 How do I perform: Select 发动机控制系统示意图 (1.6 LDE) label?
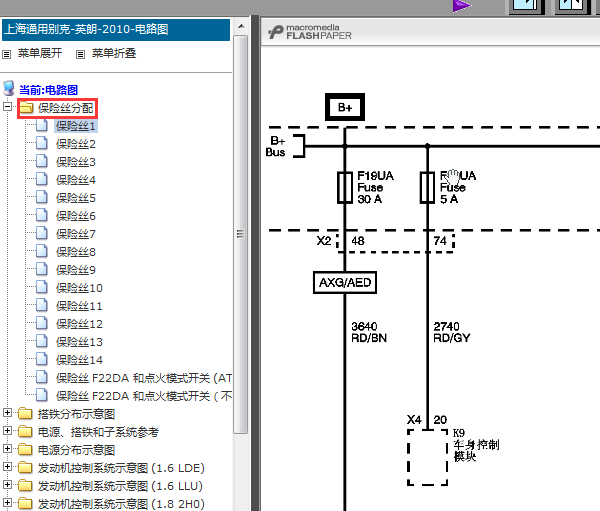(x=121, y=468)
